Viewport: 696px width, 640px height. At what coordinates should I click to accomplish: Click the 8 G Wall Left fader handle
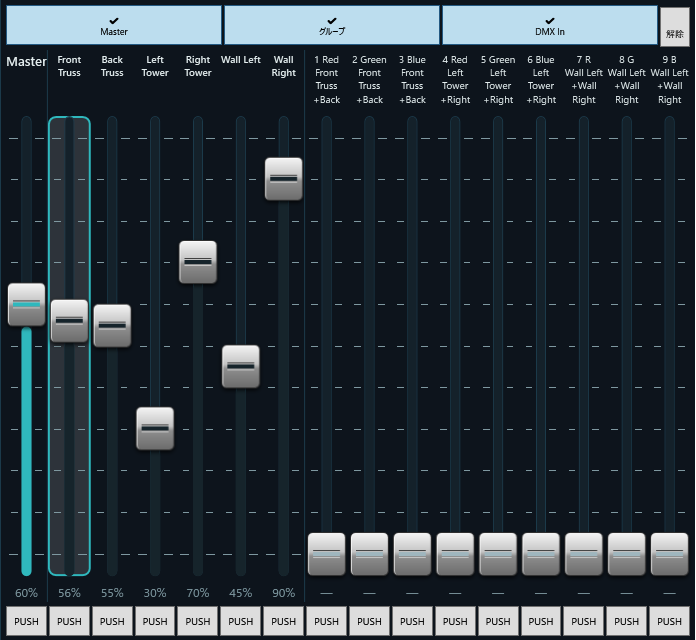click(626, 554)
